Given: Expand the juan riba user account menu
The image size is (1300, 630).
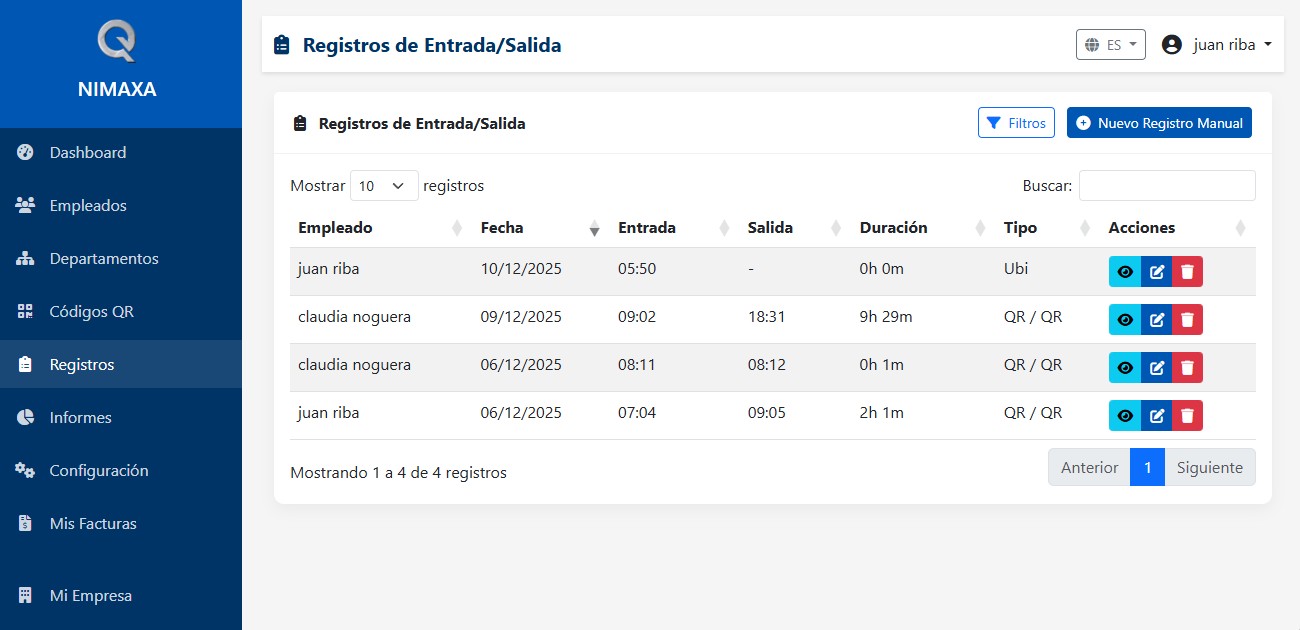Looking at the screenshot, I should click(1216, 44).
